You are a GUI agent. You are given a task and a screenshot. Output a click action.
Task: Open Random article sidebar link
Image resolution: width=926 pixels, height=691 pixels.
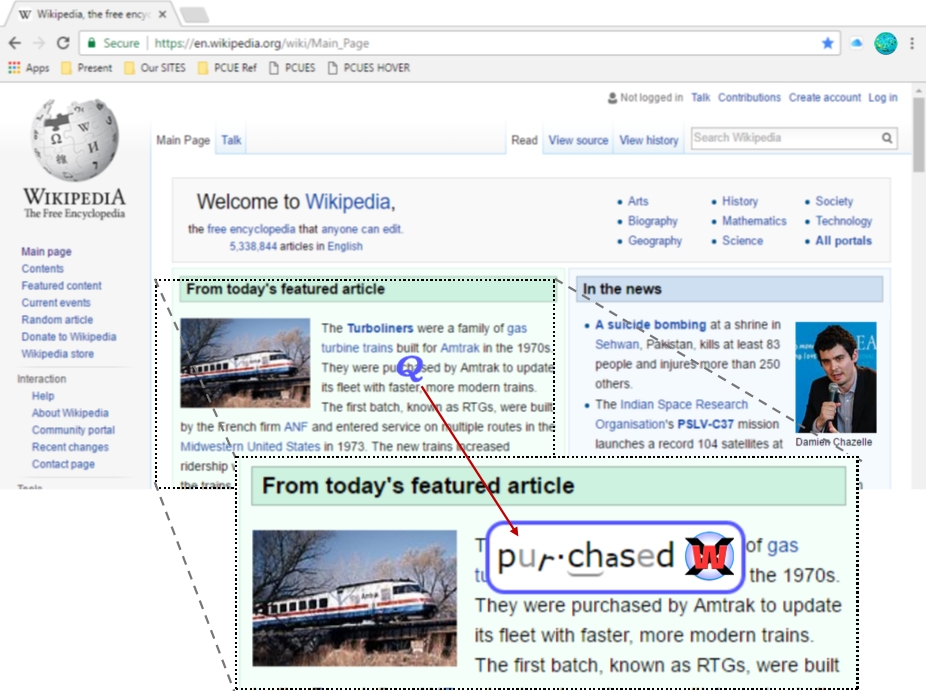point(57,320)
